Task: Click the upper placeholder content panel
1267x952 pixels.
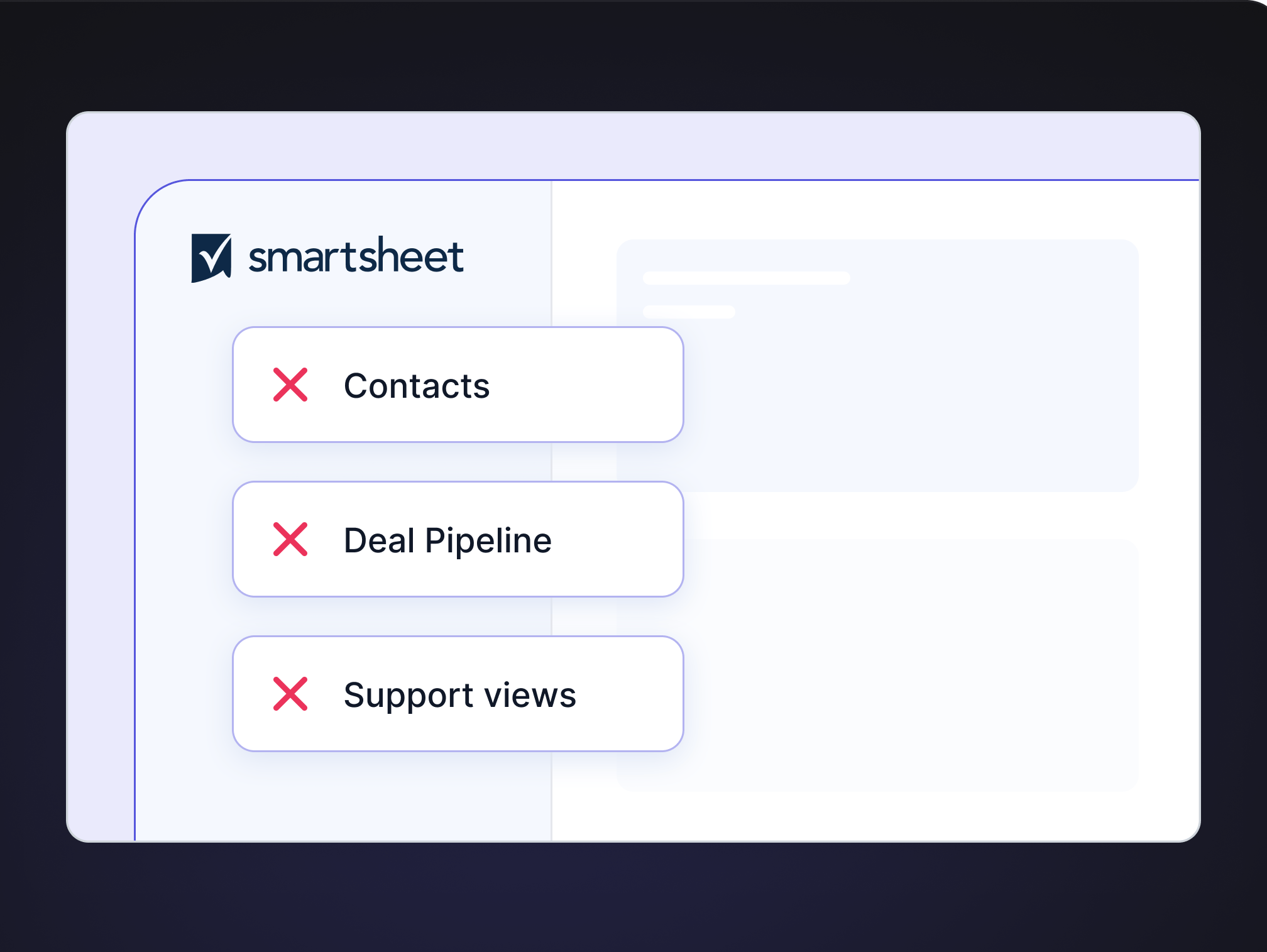Action: click(911, 390)
